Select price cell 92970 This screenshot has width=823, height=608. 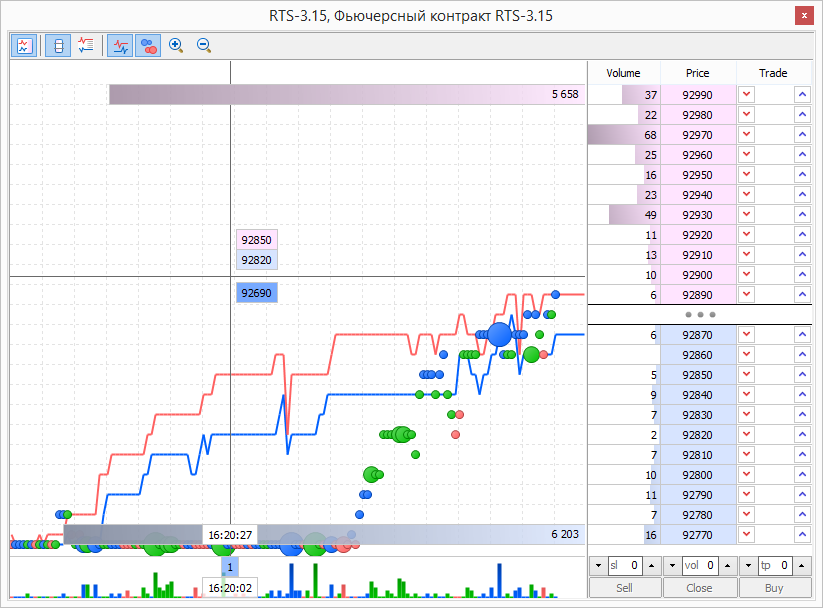click(x=698, y=135)
